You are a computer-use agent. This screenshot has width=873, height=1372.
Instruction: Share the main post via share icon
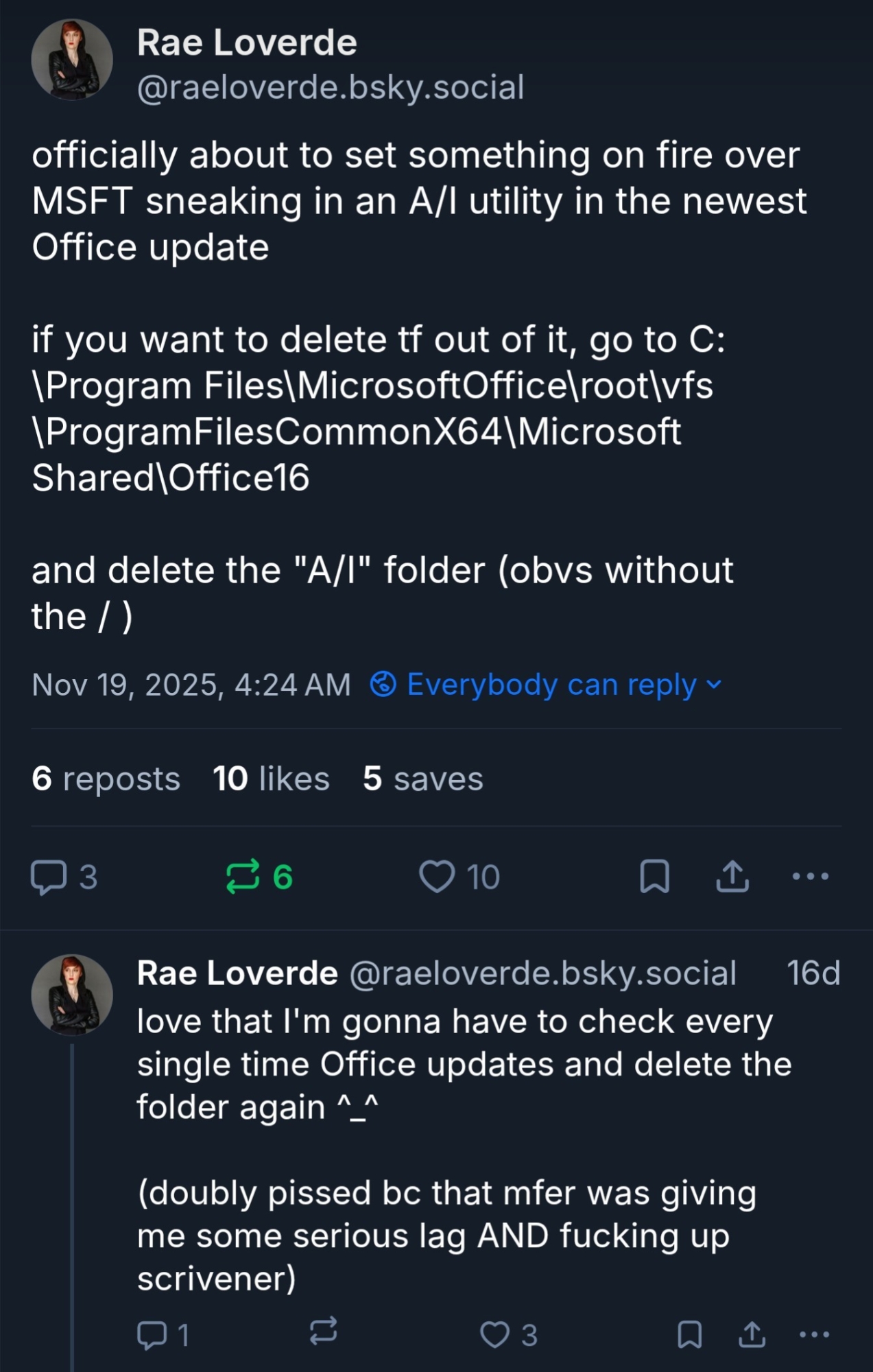click(x=732, y=876)
